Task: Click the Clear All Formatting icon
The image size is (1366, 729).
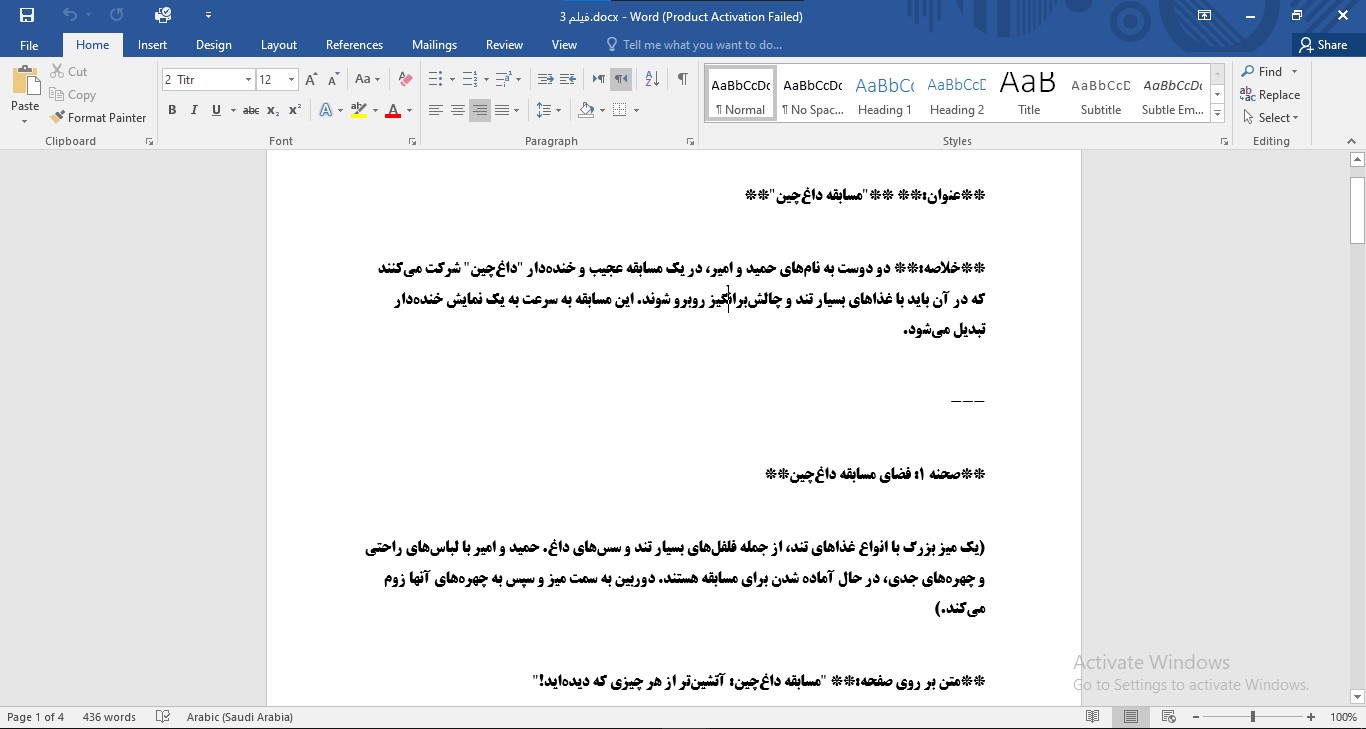Action: click(x=405, y=80)
